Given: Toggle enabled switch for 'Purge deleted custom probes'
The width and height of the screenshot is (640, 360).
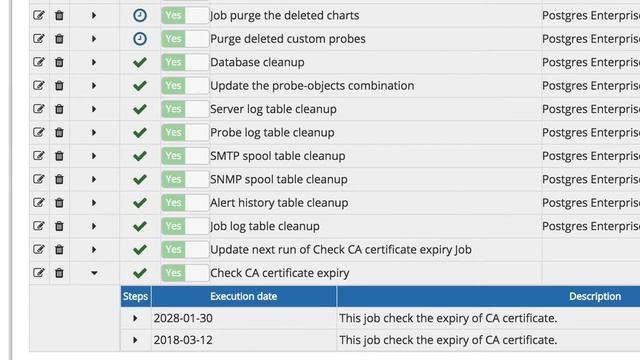Looking at the screenshot, I should [185, 39].
